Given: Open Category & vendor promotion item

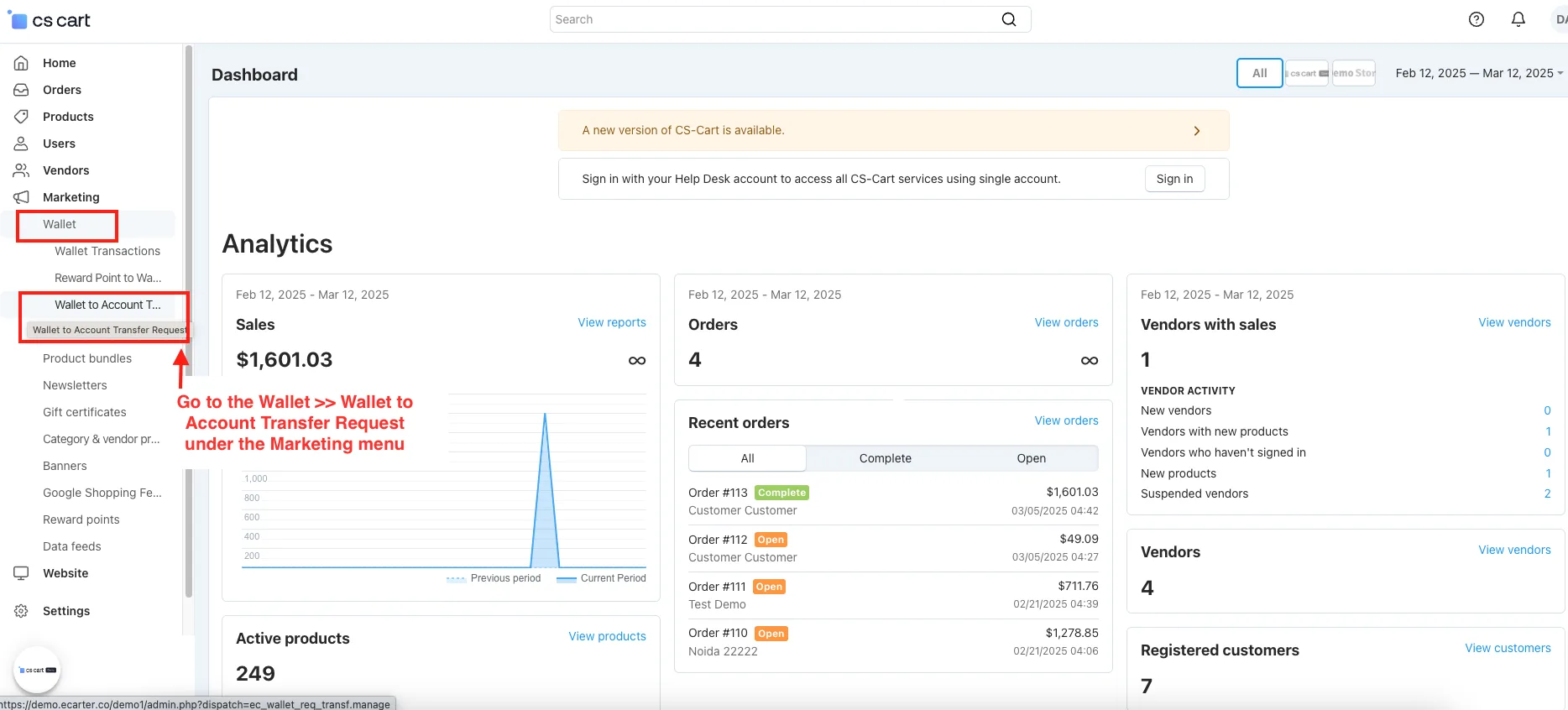Looking at the screenshot, I should [x=102, y=439].
